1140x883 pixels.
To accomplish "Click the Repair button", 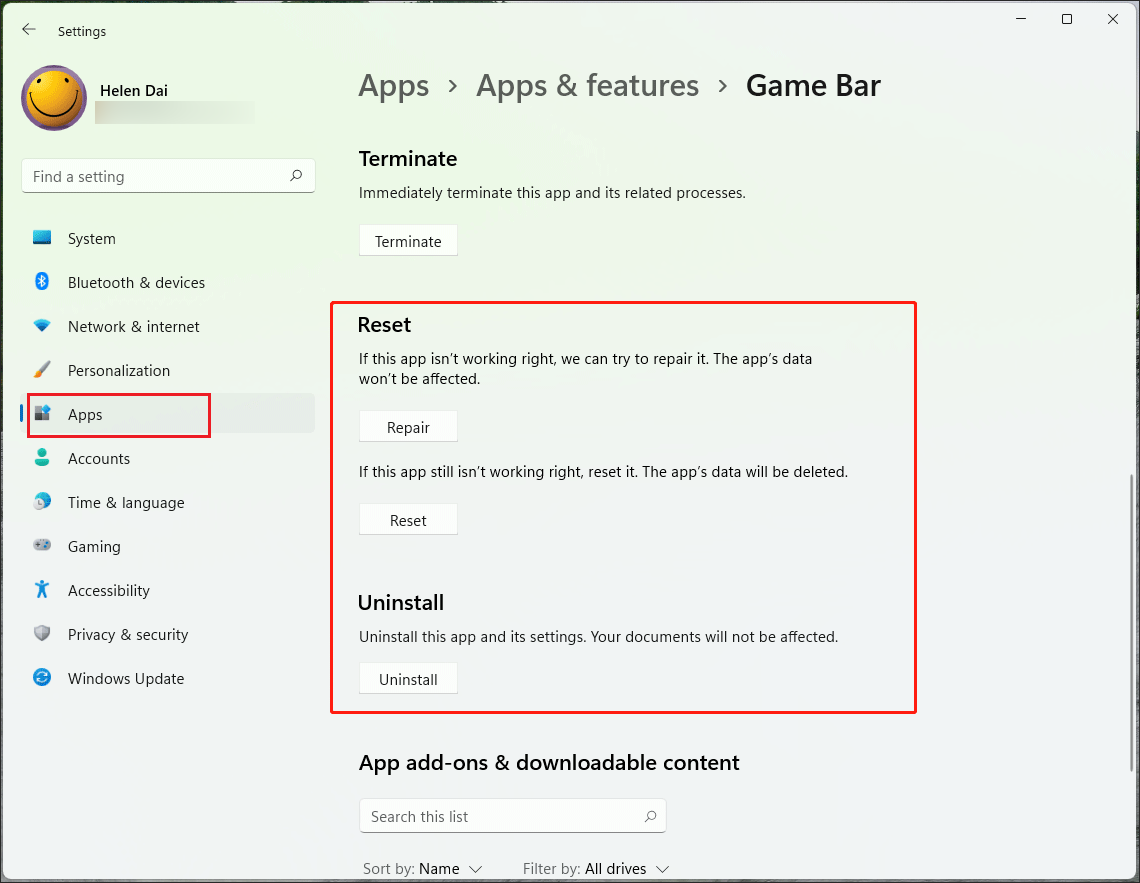I will point(408,426).
